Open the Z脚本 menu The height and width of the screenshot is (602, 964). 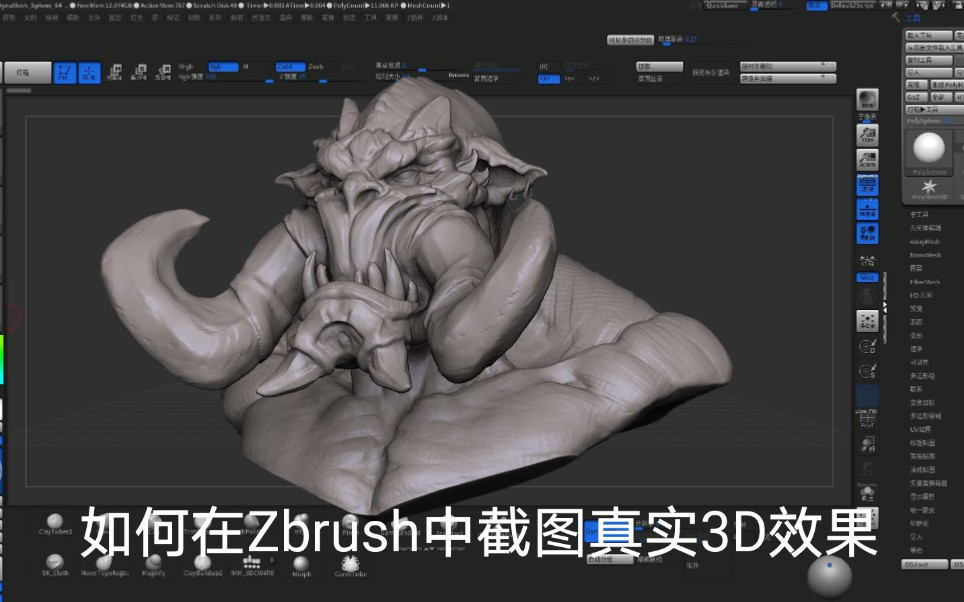pos(440,18)
